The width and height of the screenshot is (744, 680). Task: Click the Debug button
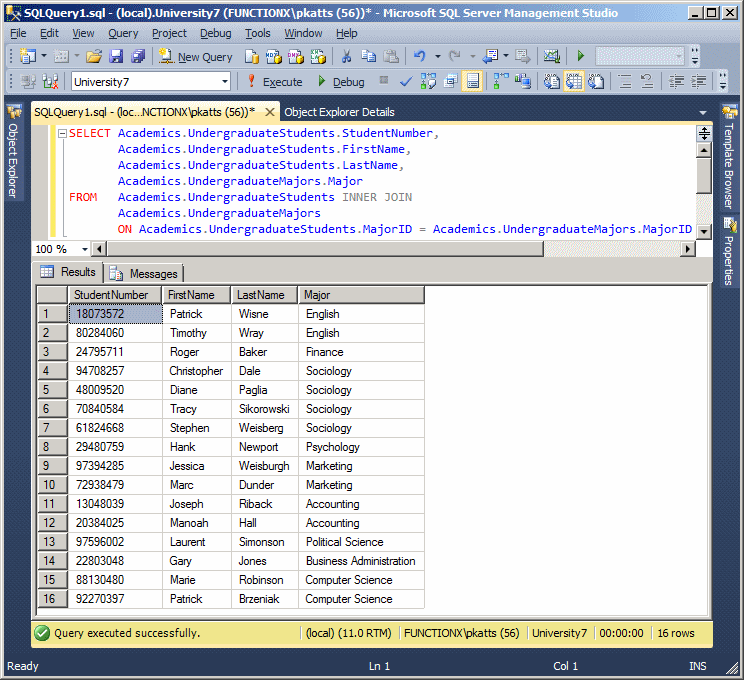[341, 82]
